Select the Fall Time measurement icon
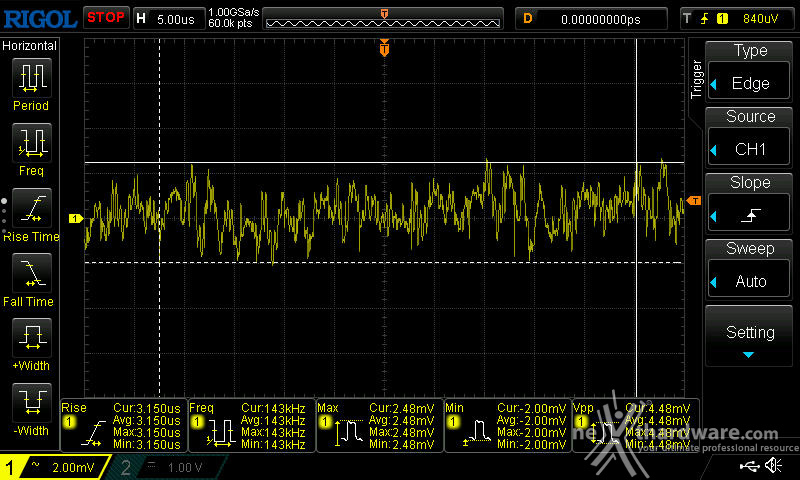 (x=32, y=274)
